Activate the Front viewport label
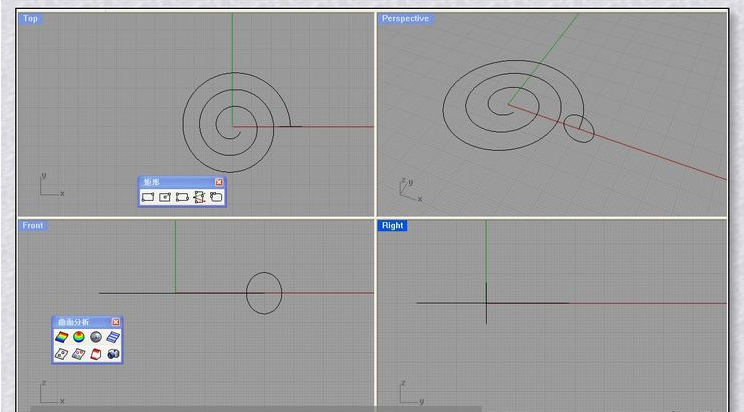Screen dimensions: 744x412 [x=32, y=225]
